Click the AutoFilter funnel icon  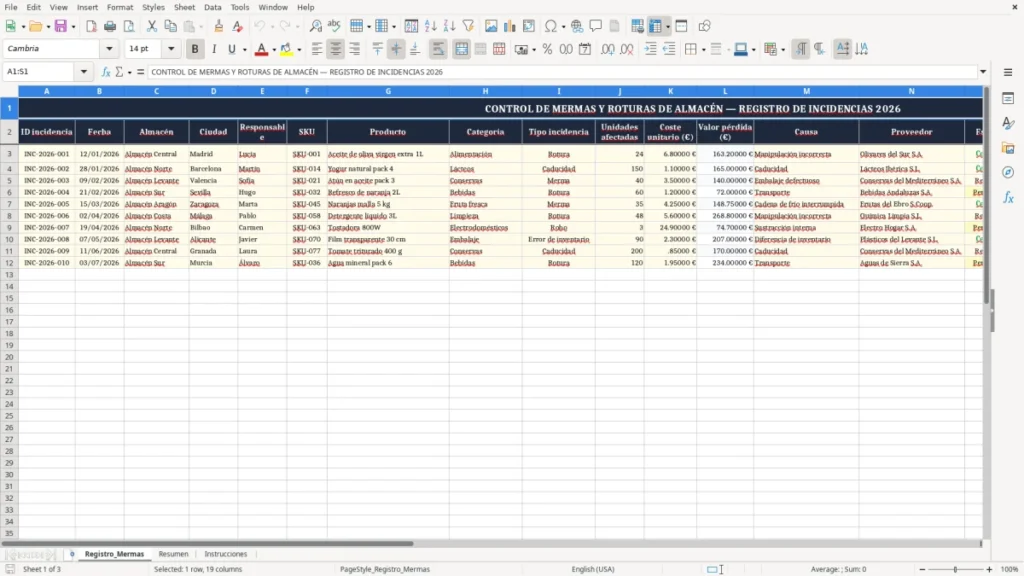pyautogui.click(x=468, y=26)
